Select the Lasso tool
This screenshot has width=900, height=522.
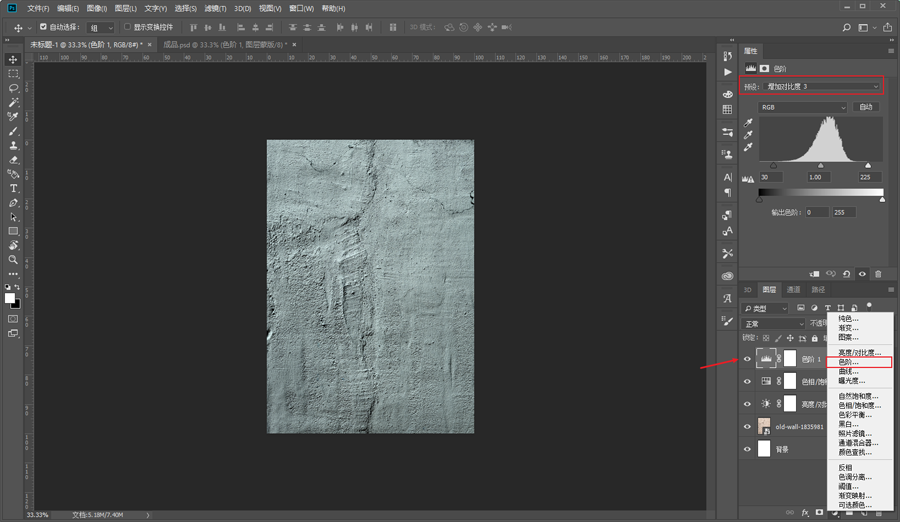pos(13,88)
